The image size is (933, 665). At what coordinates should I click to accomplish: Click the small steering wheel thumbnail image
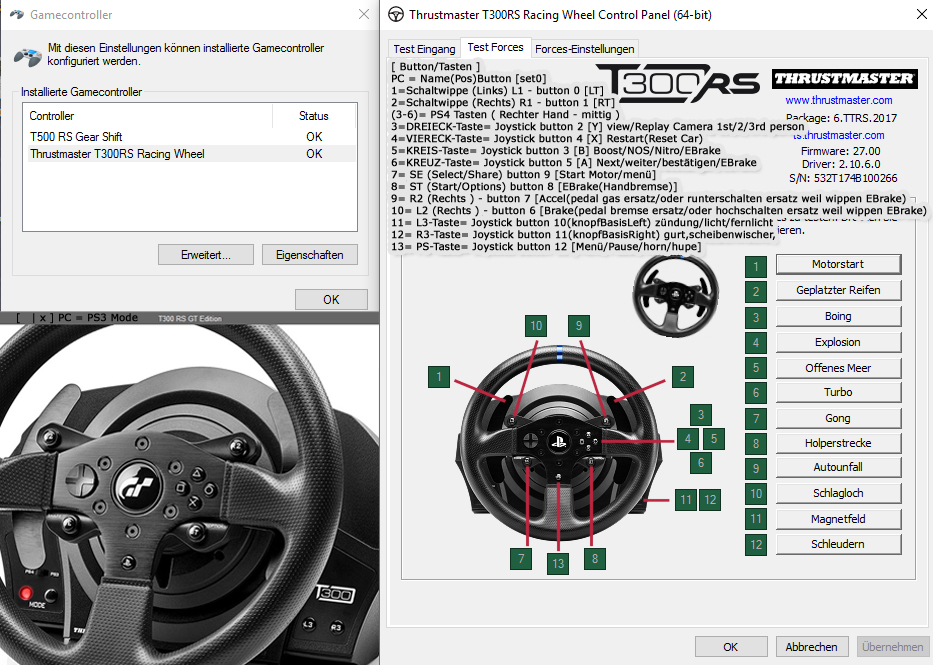[x=675, y=294]
